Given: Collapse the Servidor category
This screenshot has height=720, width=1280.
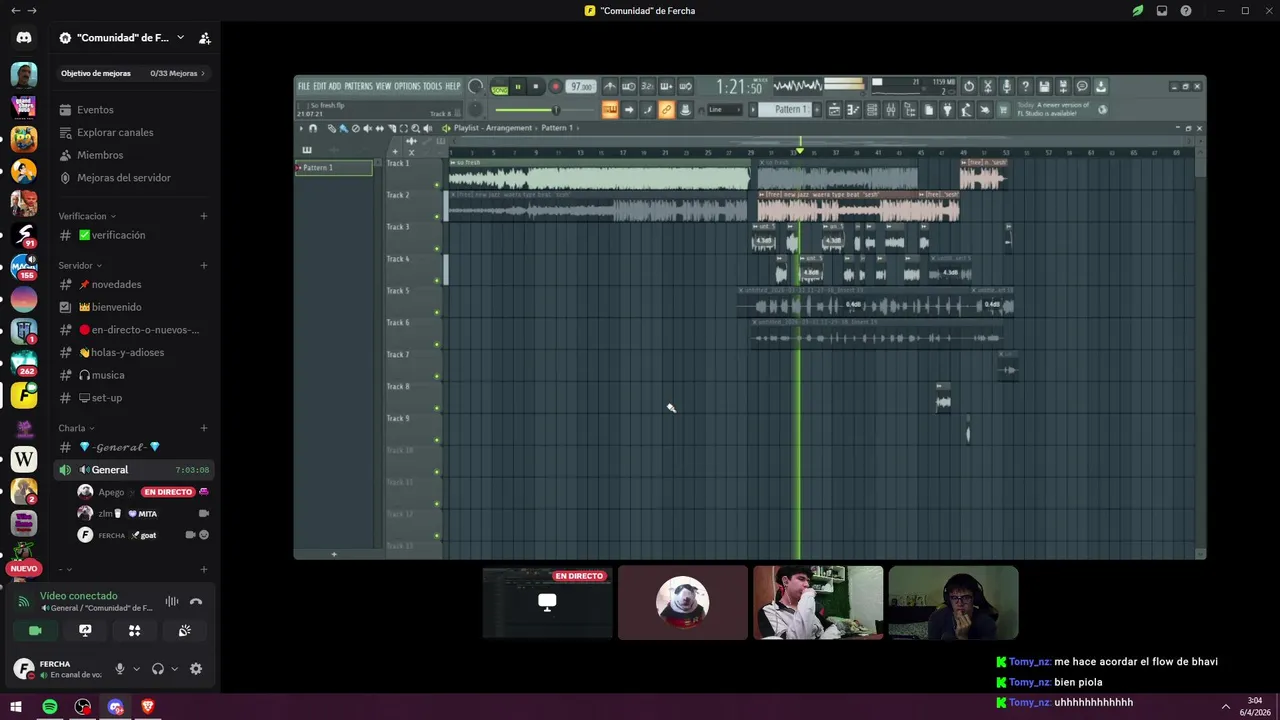Looking at the screenshot, I should click(x=80, y=266).
